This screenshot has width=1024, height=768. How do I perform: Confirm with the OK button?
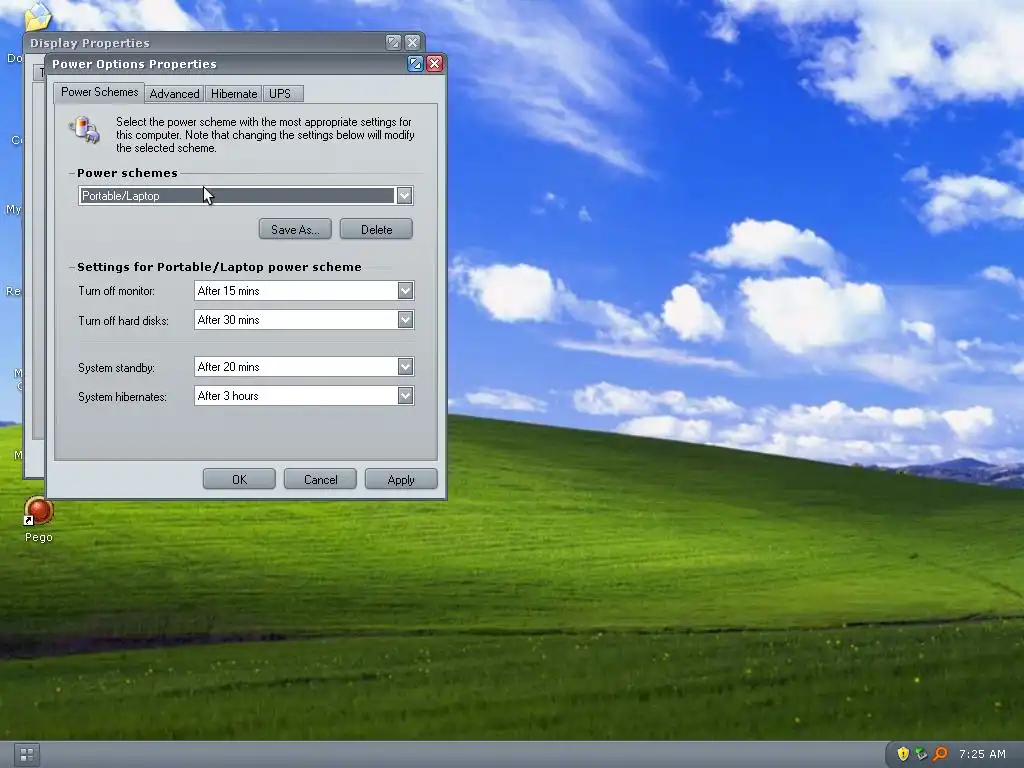point(239,479)
